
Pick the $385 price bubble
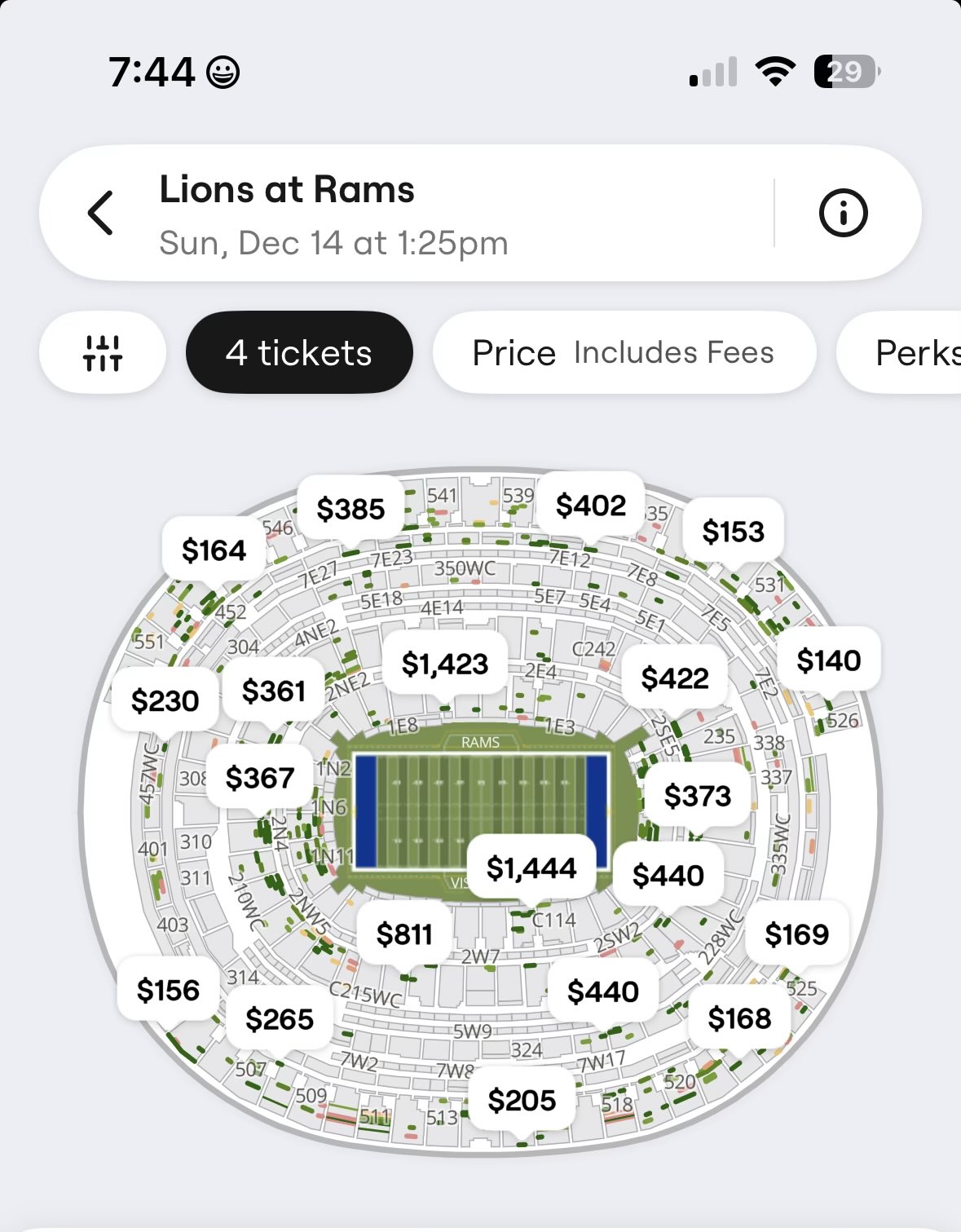tap(350, 509)
